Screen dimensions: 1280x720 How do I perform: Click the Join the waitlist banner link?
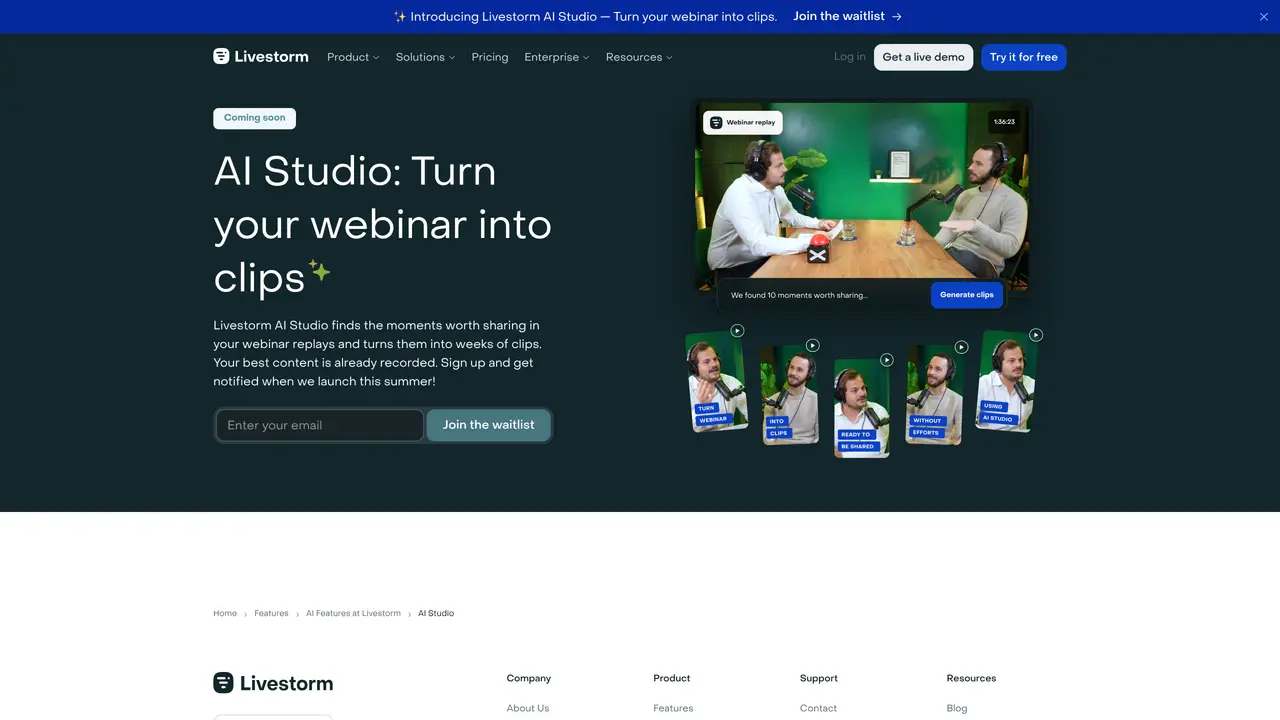[847, 17]
